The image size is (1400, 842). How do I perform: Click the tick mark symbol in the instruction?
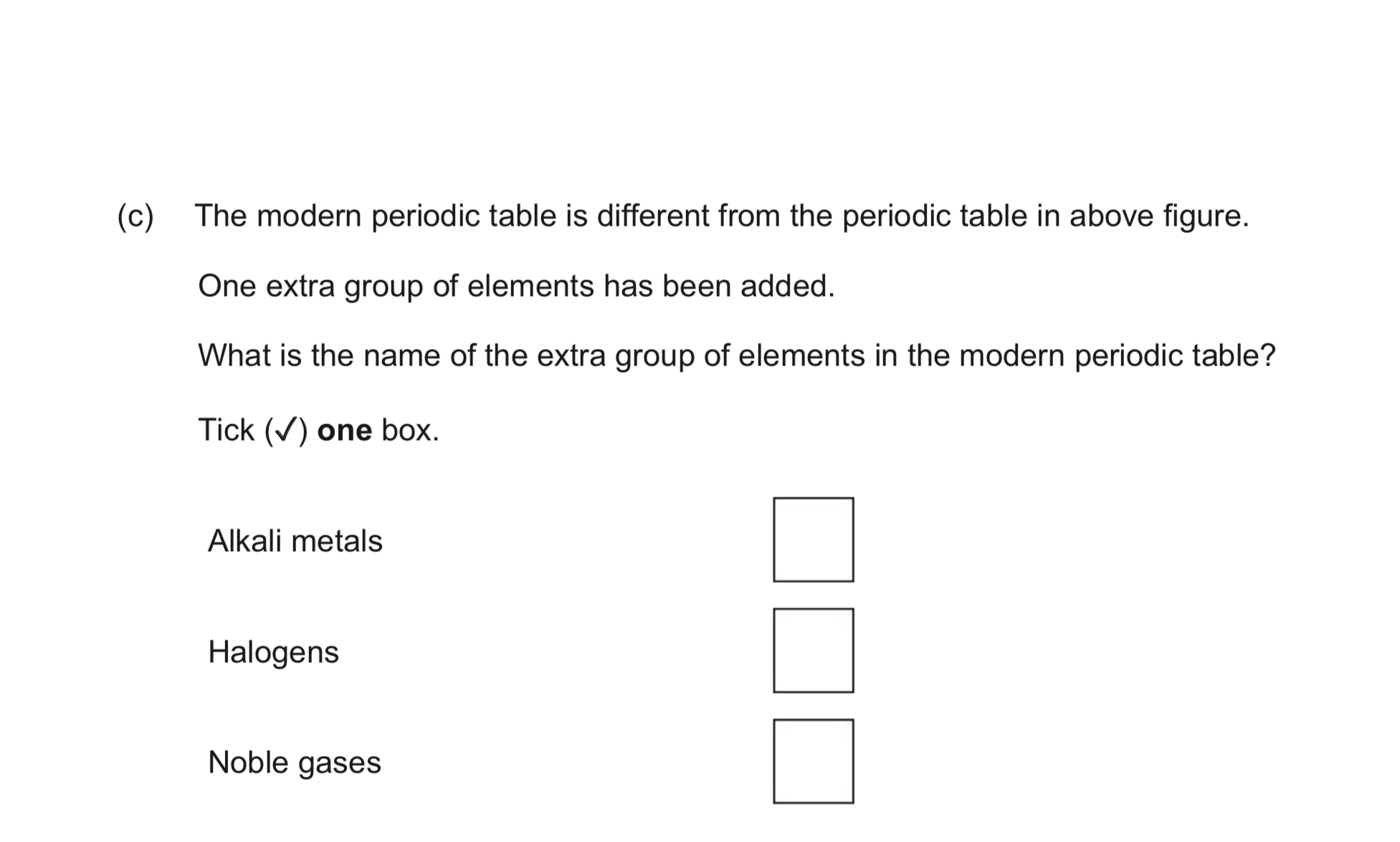click(x=286, y=430)
